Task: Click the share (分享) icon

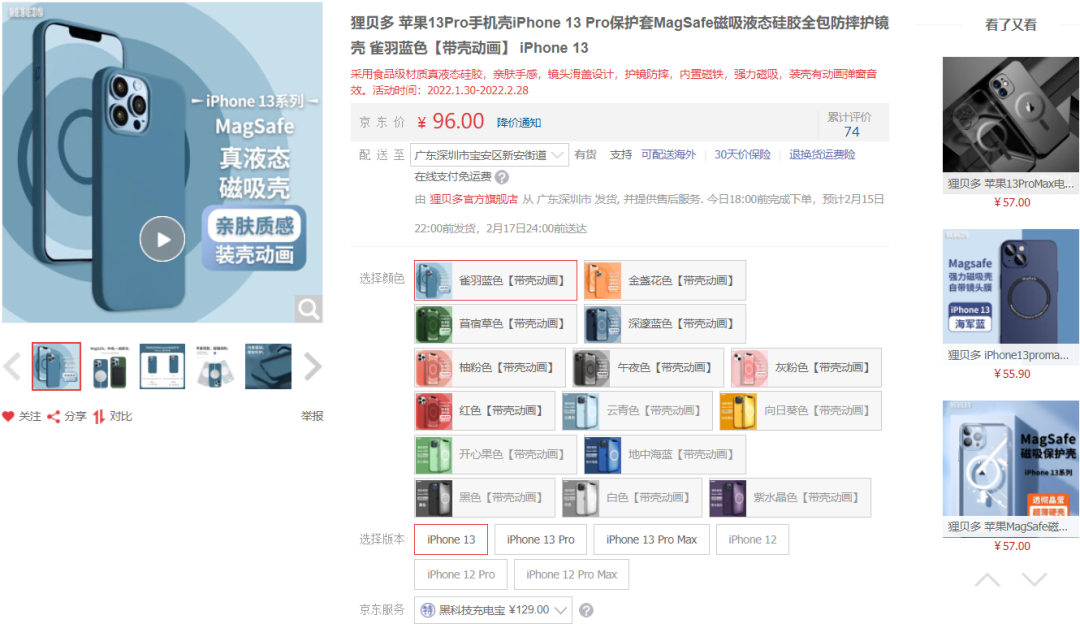Action: point(53,416)
